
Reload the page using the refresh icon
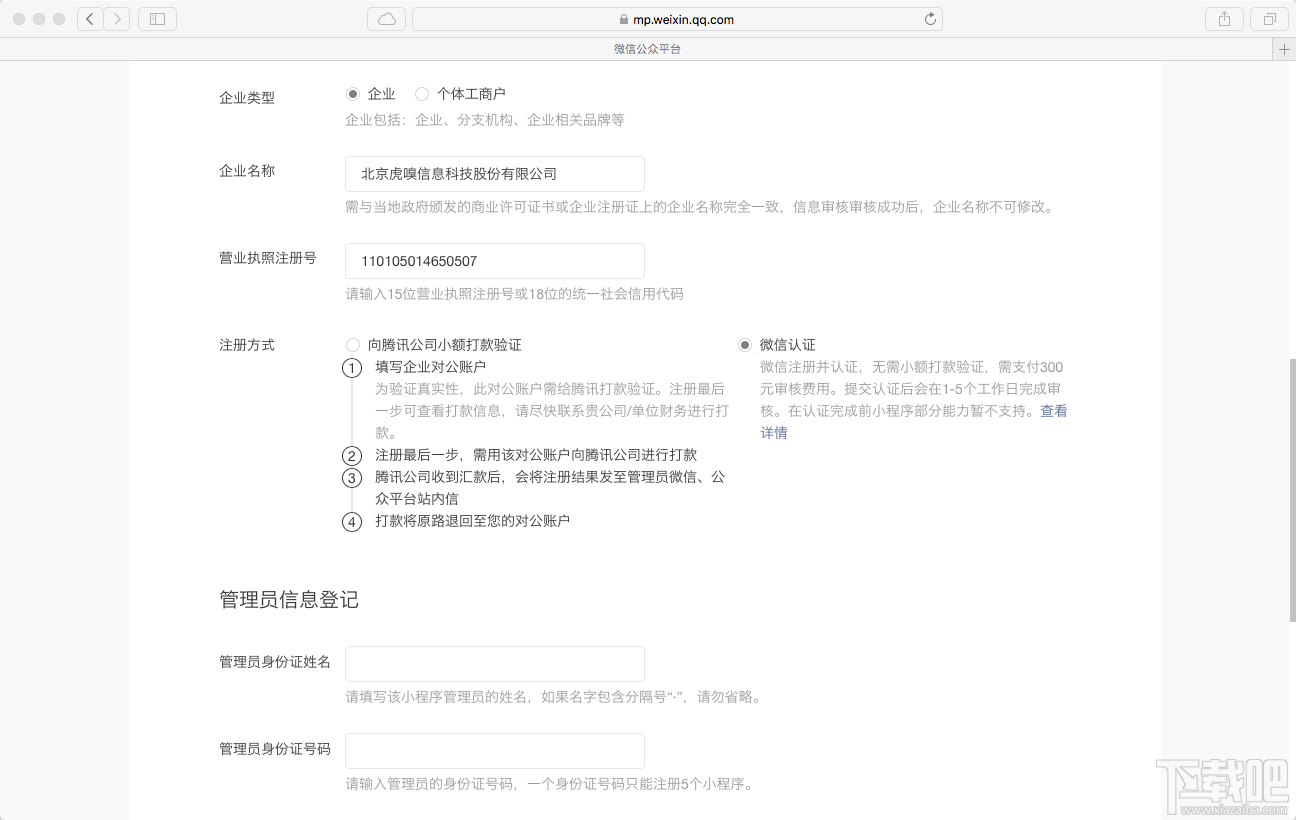pyautogui.click(x=930, y=18)
